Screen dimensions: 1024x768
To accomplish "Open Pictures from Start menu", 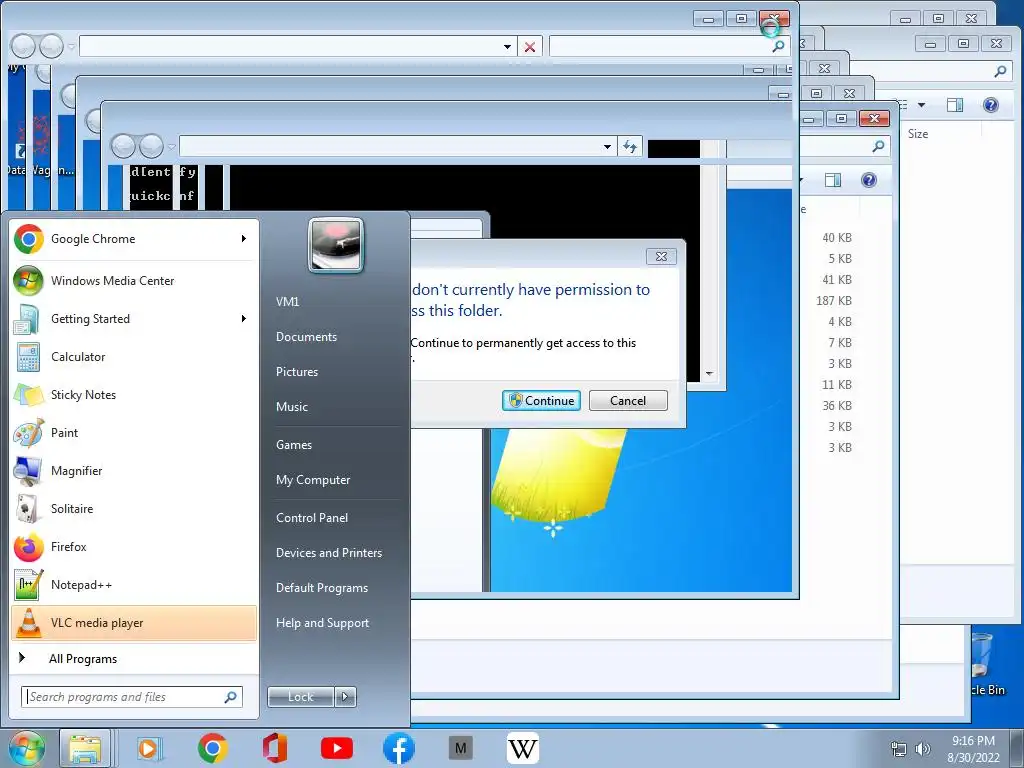I will pos(297,372).
